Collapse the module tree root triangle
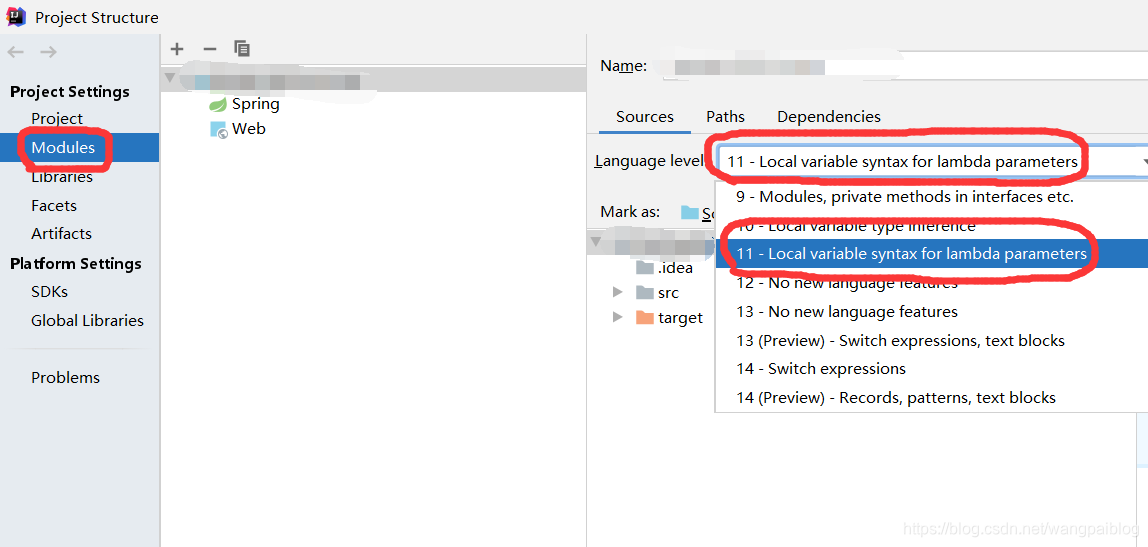This screenshot has width=1148, height=547. pos(170,77)
